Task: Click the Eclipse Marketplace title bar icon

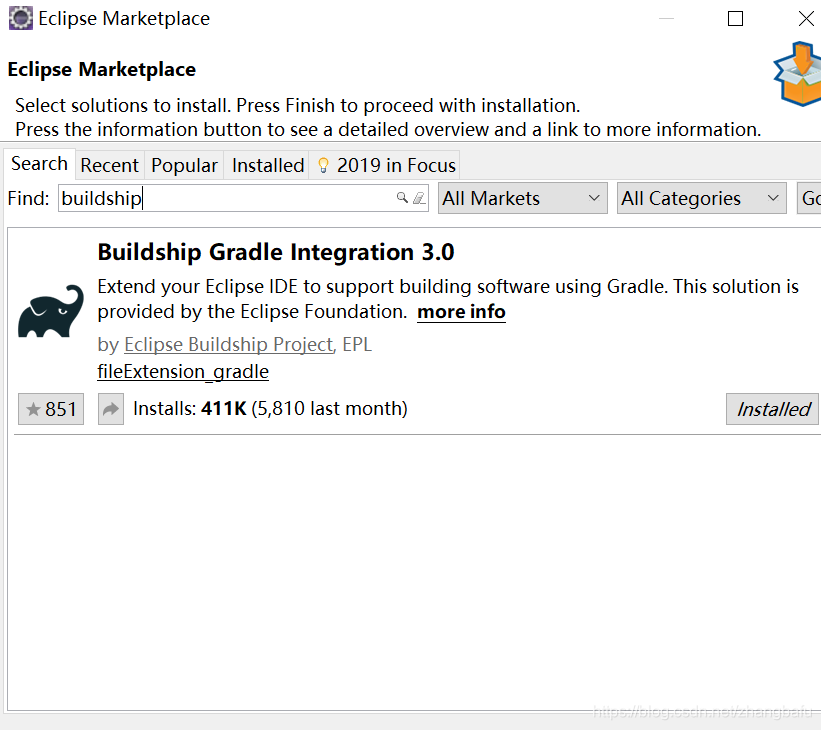Action: pyautogui.click(x=21, y=18)
